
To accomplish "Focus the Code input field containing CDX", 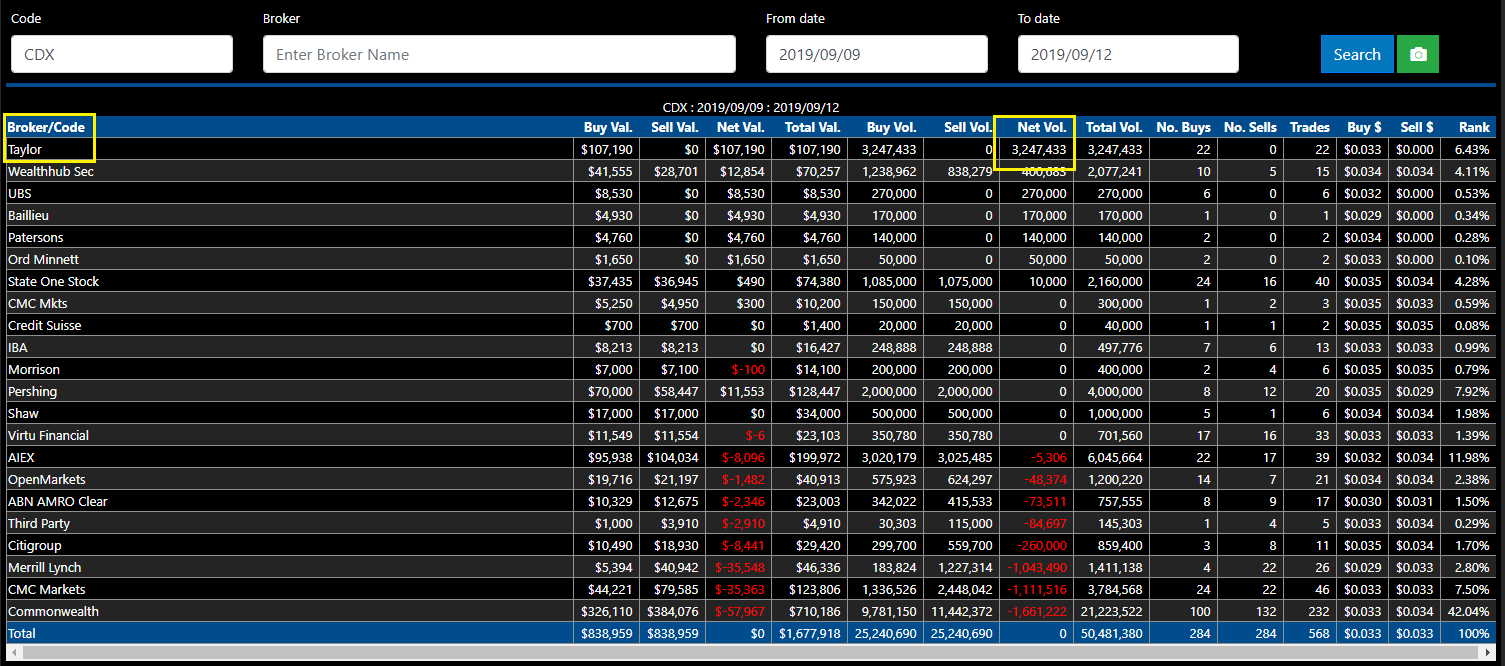I will pos(122,54).
